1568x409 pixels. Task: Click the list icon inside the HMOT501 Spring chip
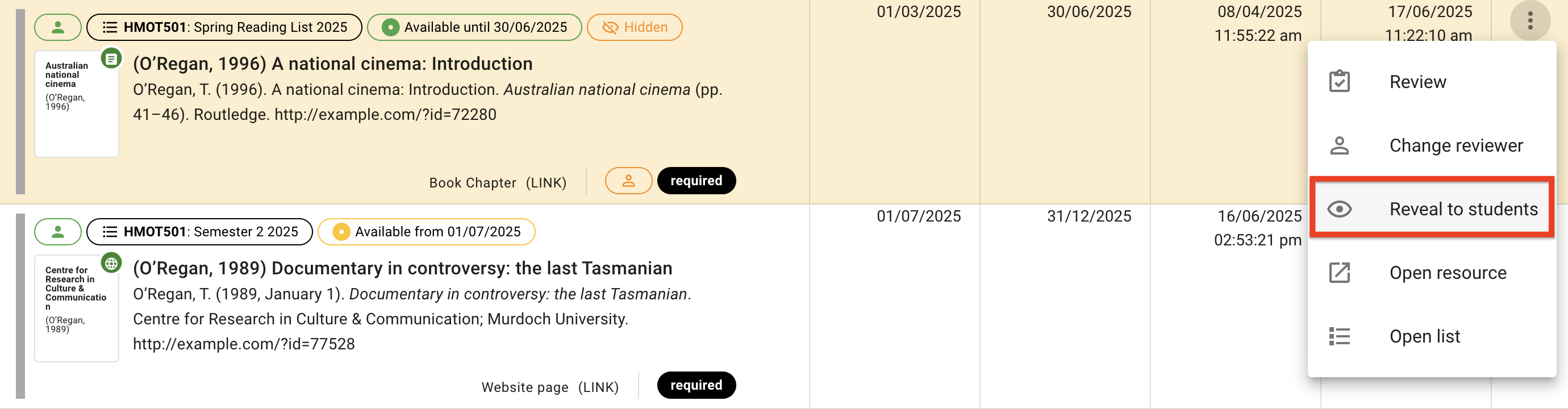pyautogui.click(x=110, y=27)
